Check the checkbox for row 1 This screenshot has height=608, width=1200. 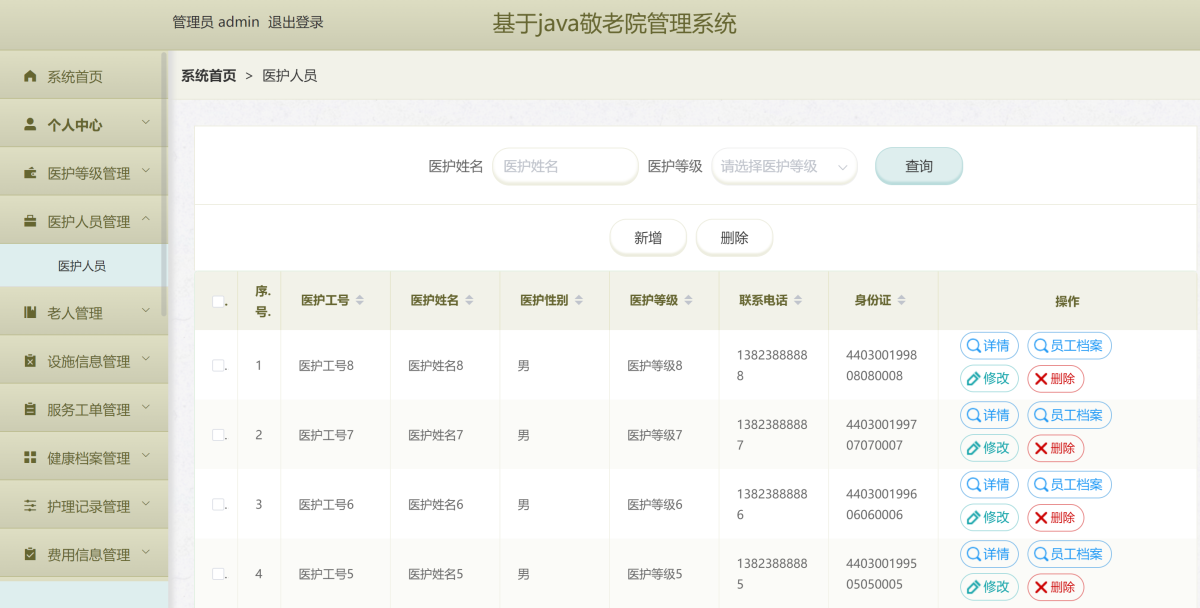coord(218,366)
